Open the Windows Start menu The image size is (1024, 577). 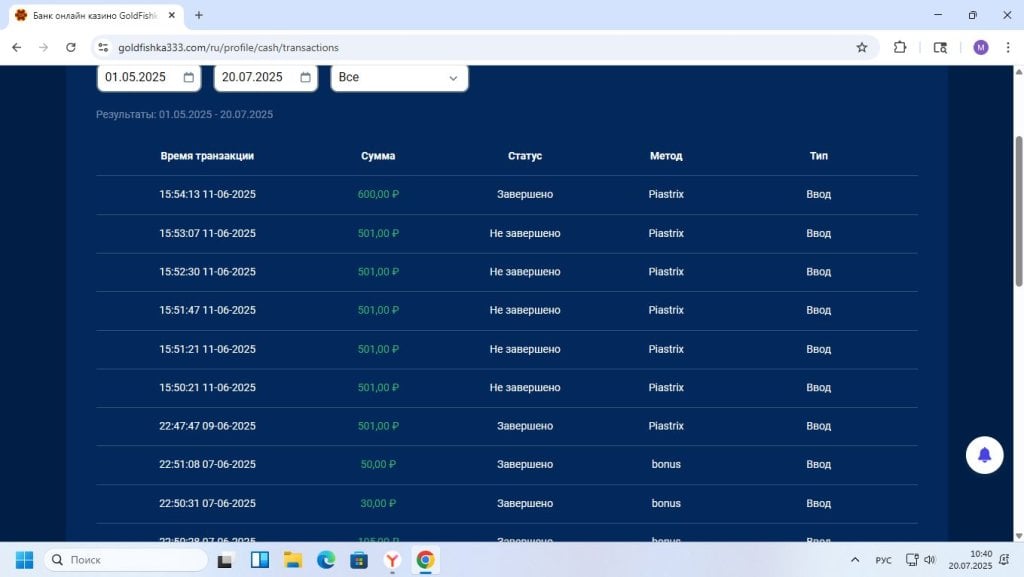point(24,559)
